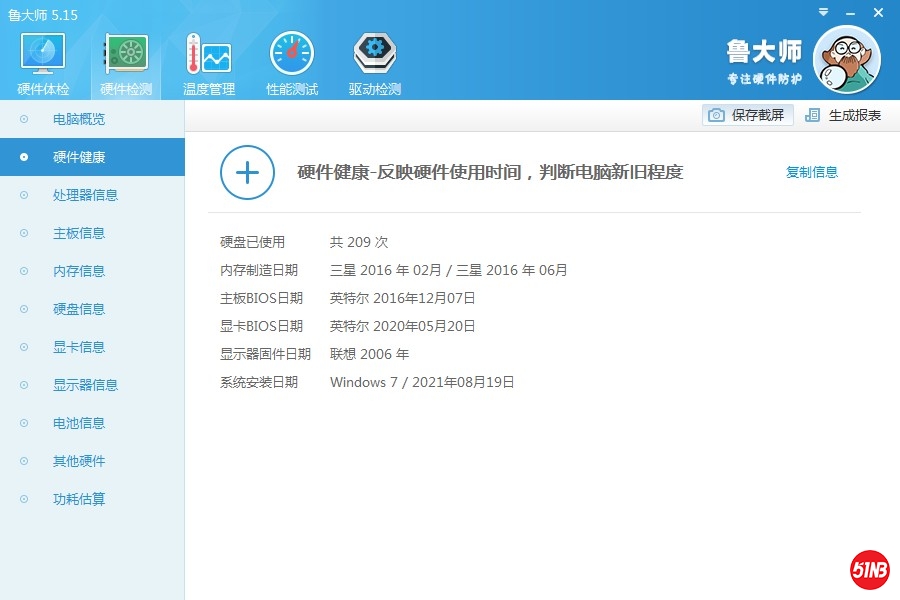
Task: Show 内存信息 memory info page
Action: tap(79, 271)
